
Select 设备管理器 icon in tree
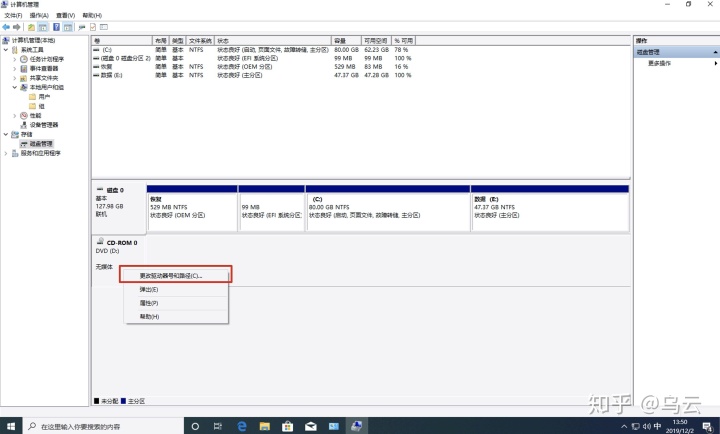pos(24,125)
